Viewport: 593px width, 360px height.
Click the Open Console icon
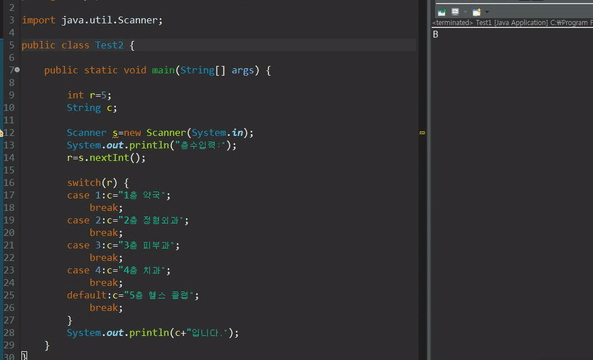[x=477, y=12]
